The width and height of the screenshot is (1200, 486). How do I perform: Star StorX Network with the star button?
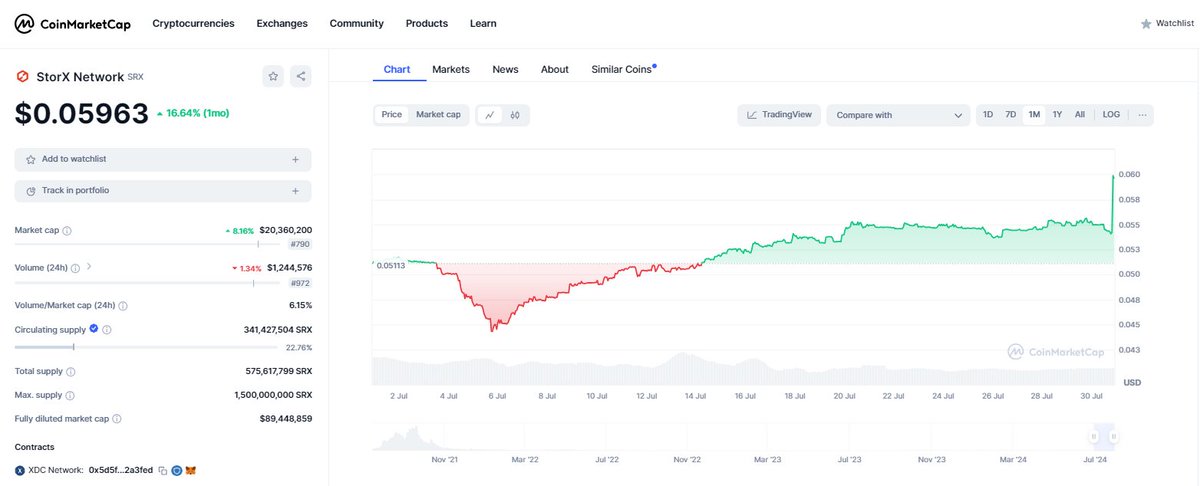click(x=273, y=76)
